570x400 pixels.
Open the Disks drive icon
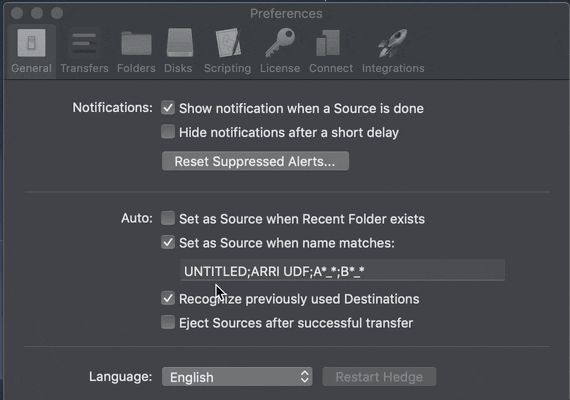pyautogui.click(x=180, y=44)
